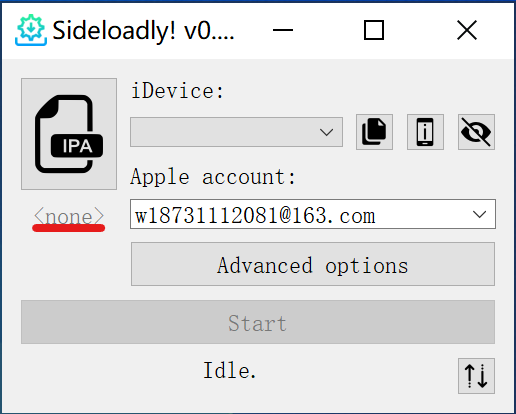The image size is (516, 414).
Task: Click the Start button
Action: point(258,322)
